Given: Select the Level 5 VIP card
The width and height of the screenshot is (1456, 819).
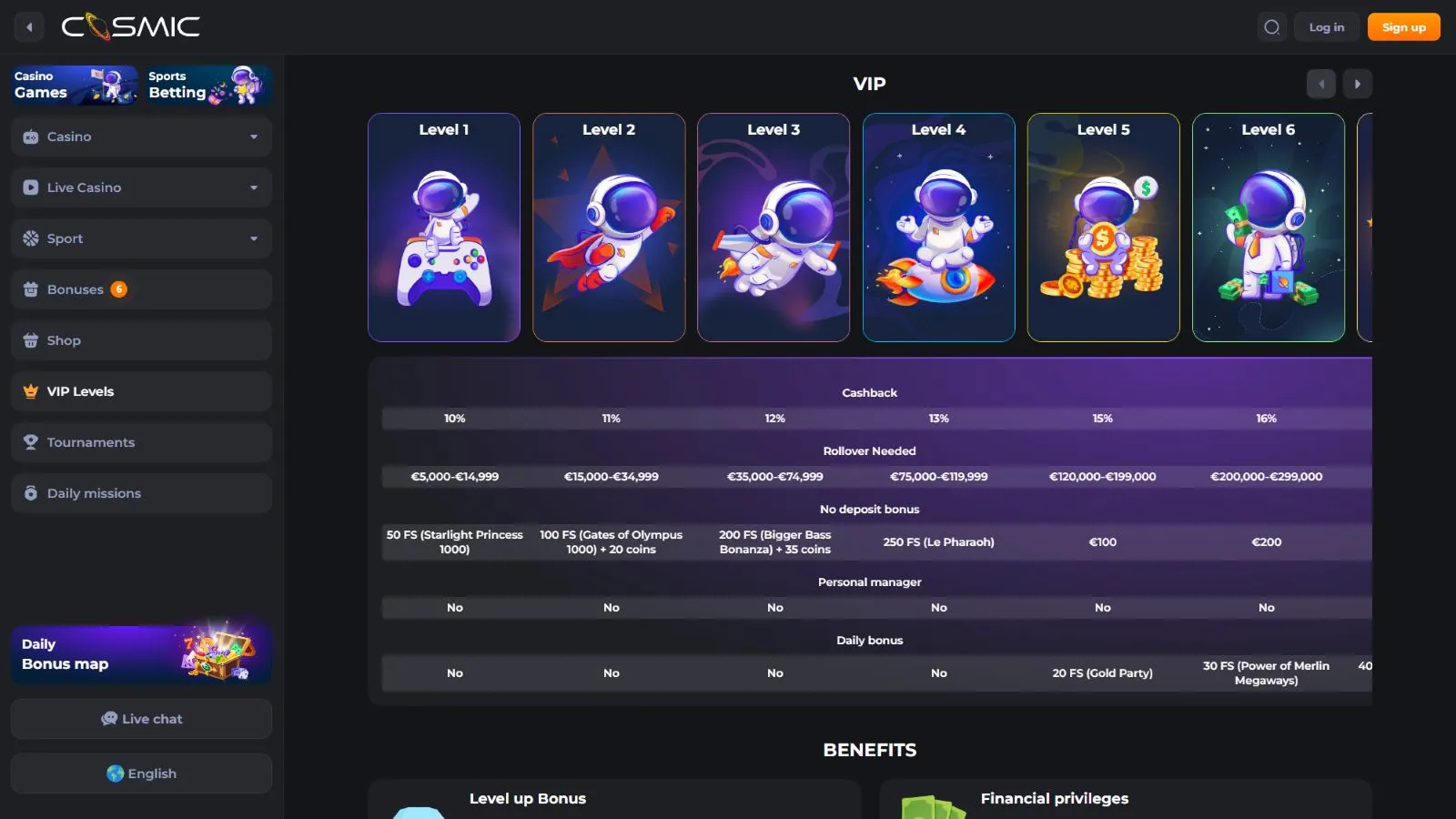Looking at the screenshot, I should coord(1103,227).
